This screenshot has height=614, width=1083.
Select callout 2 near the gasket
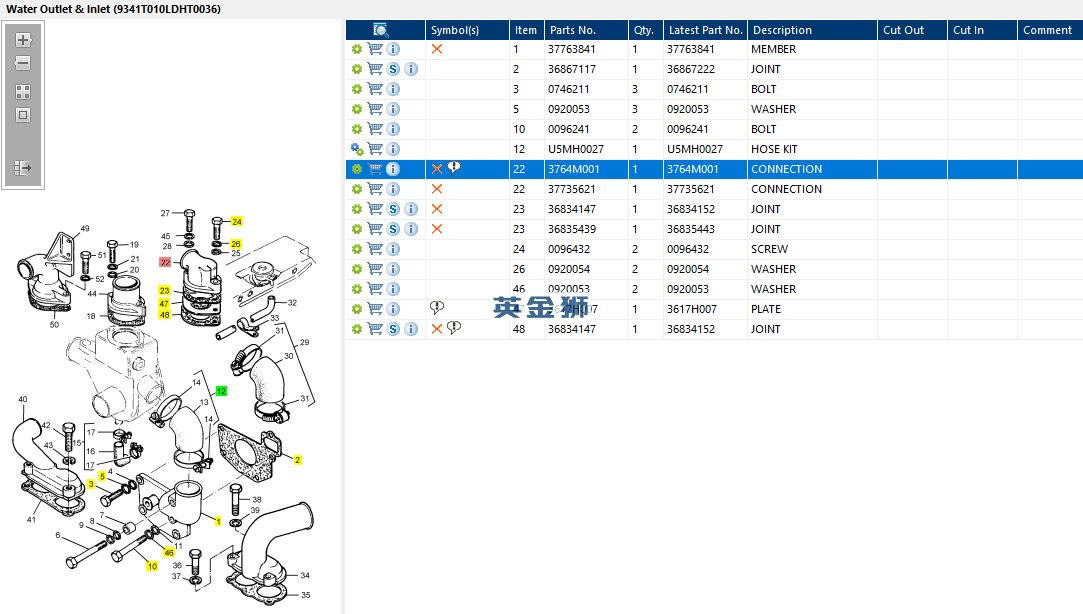pos(297,459)
